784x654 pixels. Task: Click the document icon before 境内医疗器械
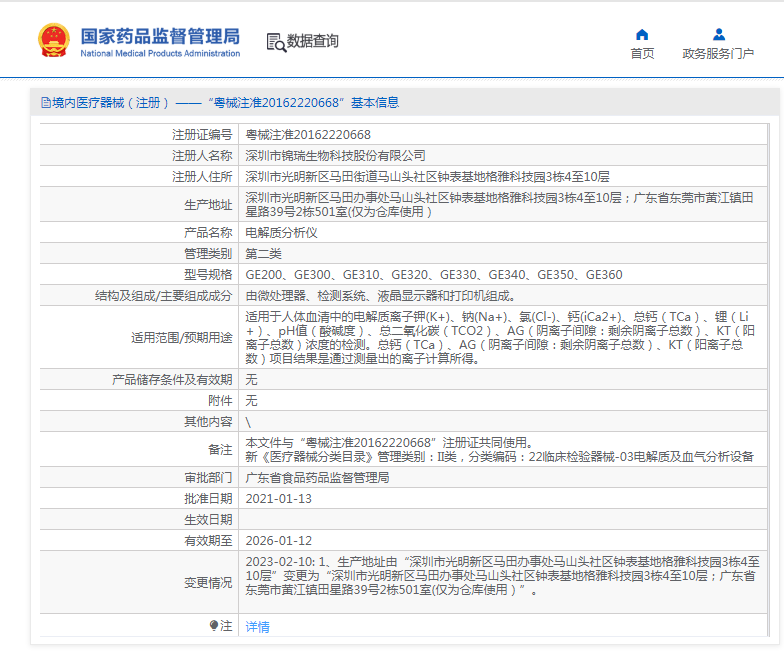[x=46, y=103]
